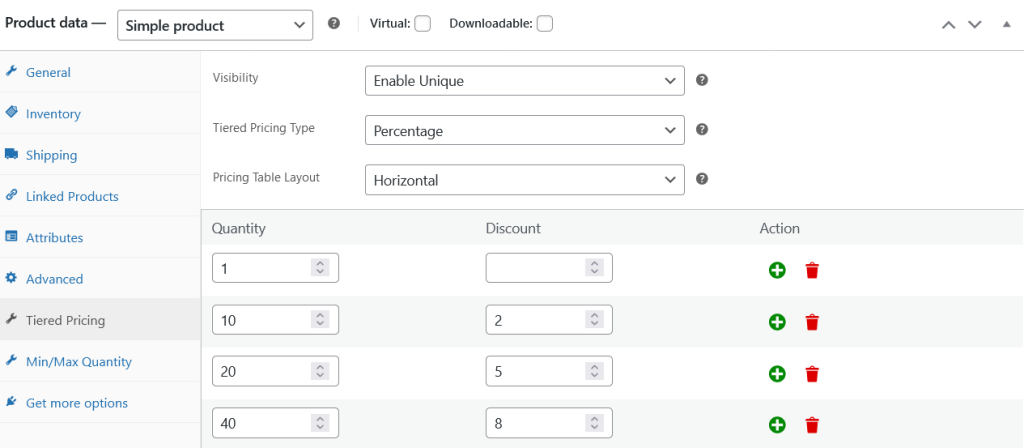Click help icon beside Pricing Table Layout
Image resolution: width=1024 pixels, height=448 pixels.
(x=702, y=179)
